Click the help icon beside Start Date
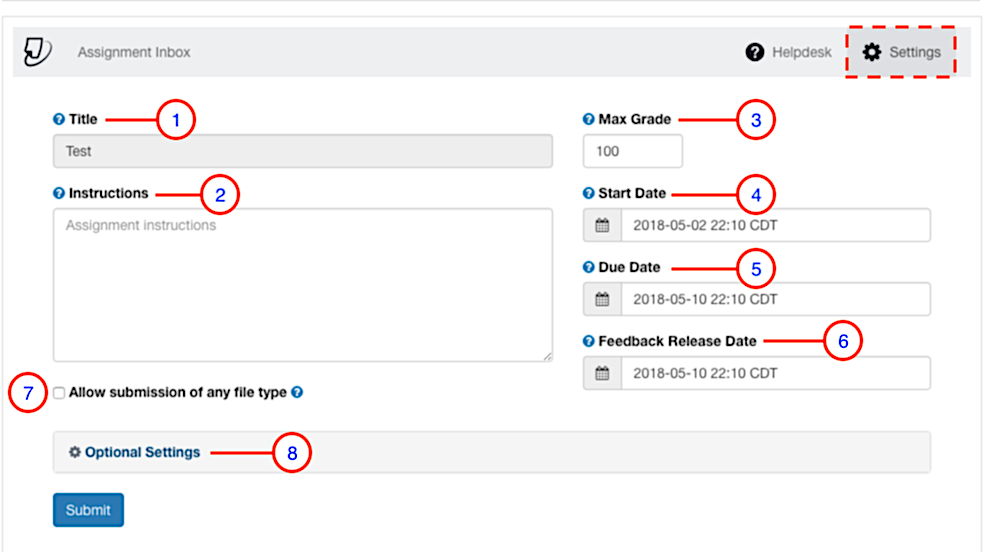Viewport: 984px width, 552px height. coord(589,194)
